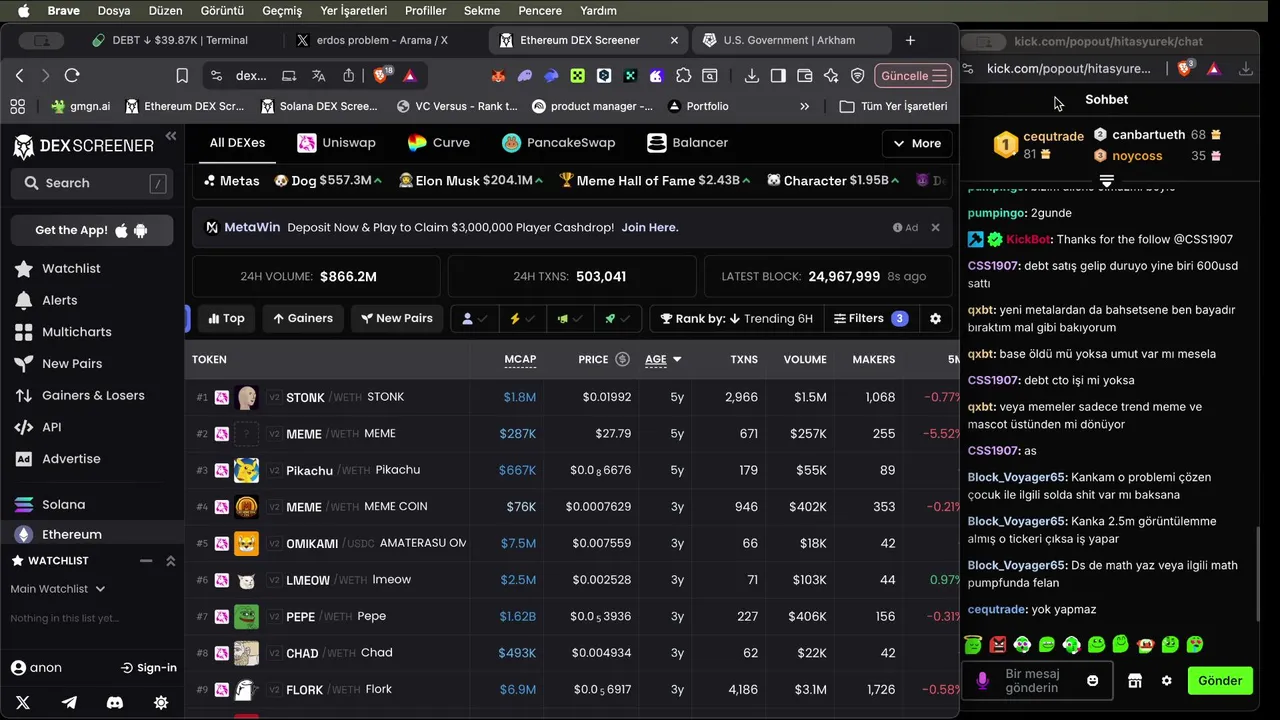Switch to U.S. Government Arkham tab
The height and width of the screenshot is (720, 1280).
tap(790, 40)
